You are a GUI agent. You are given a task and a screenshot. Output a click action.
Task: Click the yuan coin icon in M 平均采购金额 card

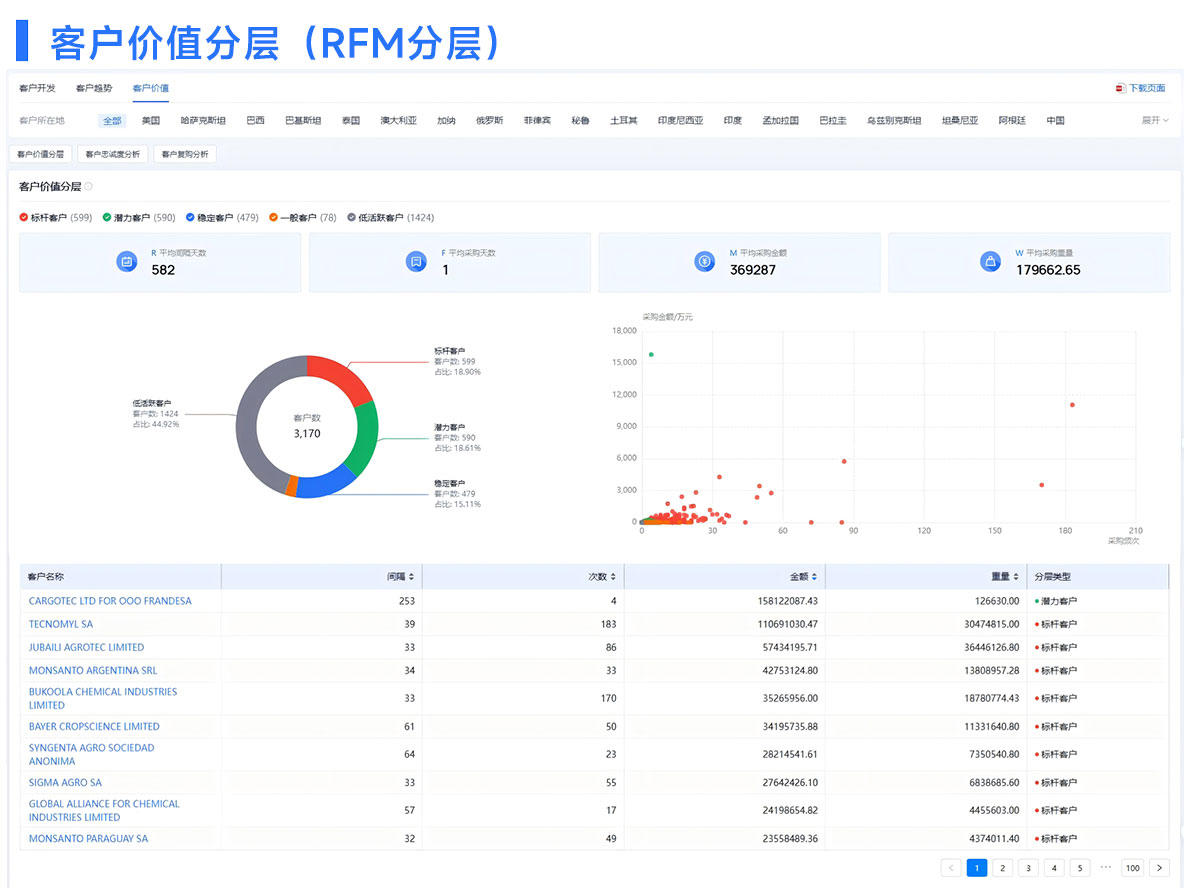tap(705, 262)
